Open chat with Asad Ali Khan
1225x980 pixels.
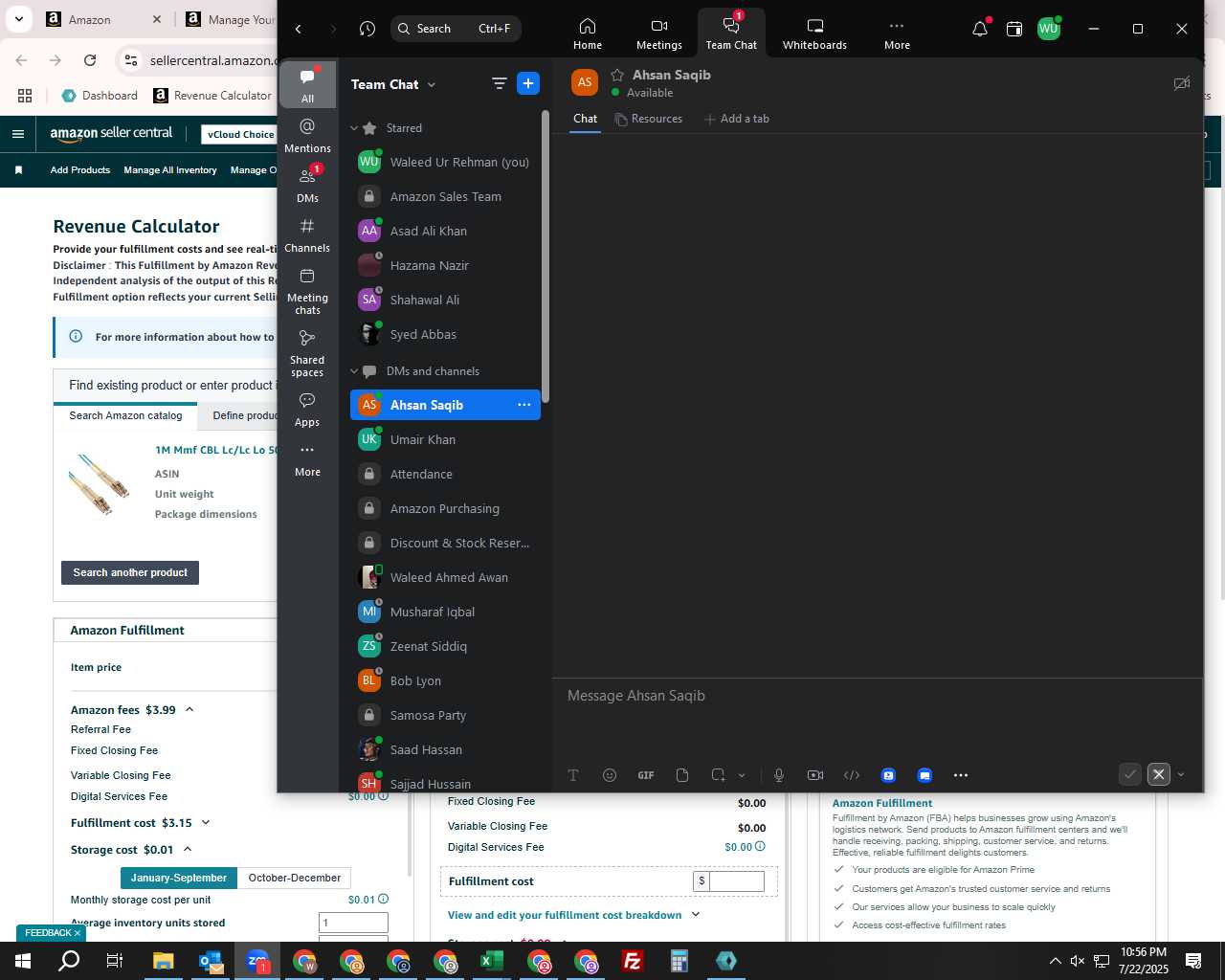point(445,231)
